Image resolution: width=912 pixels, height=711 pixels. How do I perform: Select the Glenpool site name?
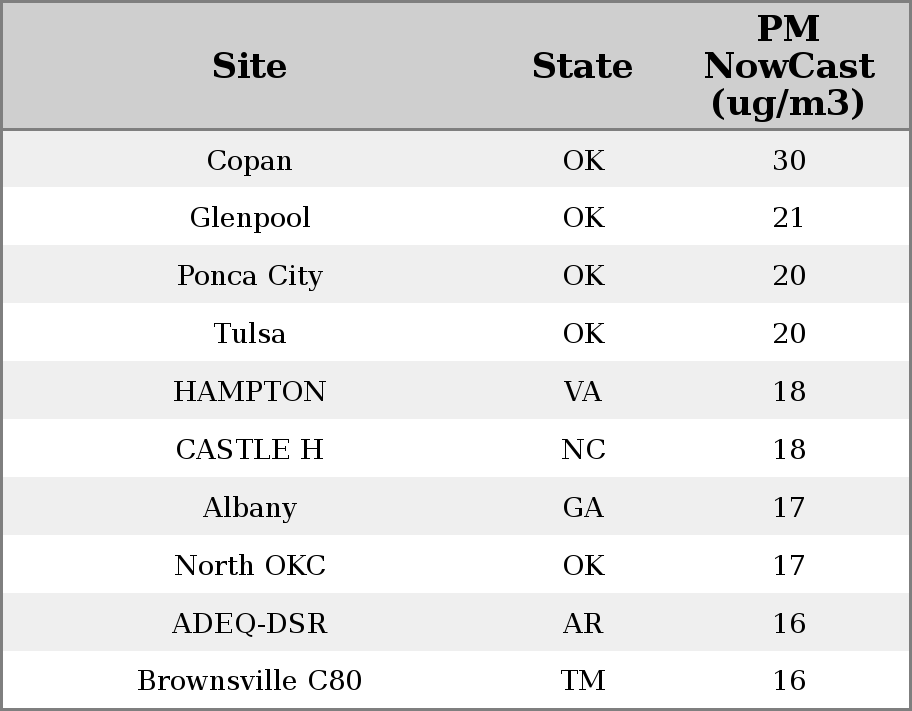(x=249, y=218)
